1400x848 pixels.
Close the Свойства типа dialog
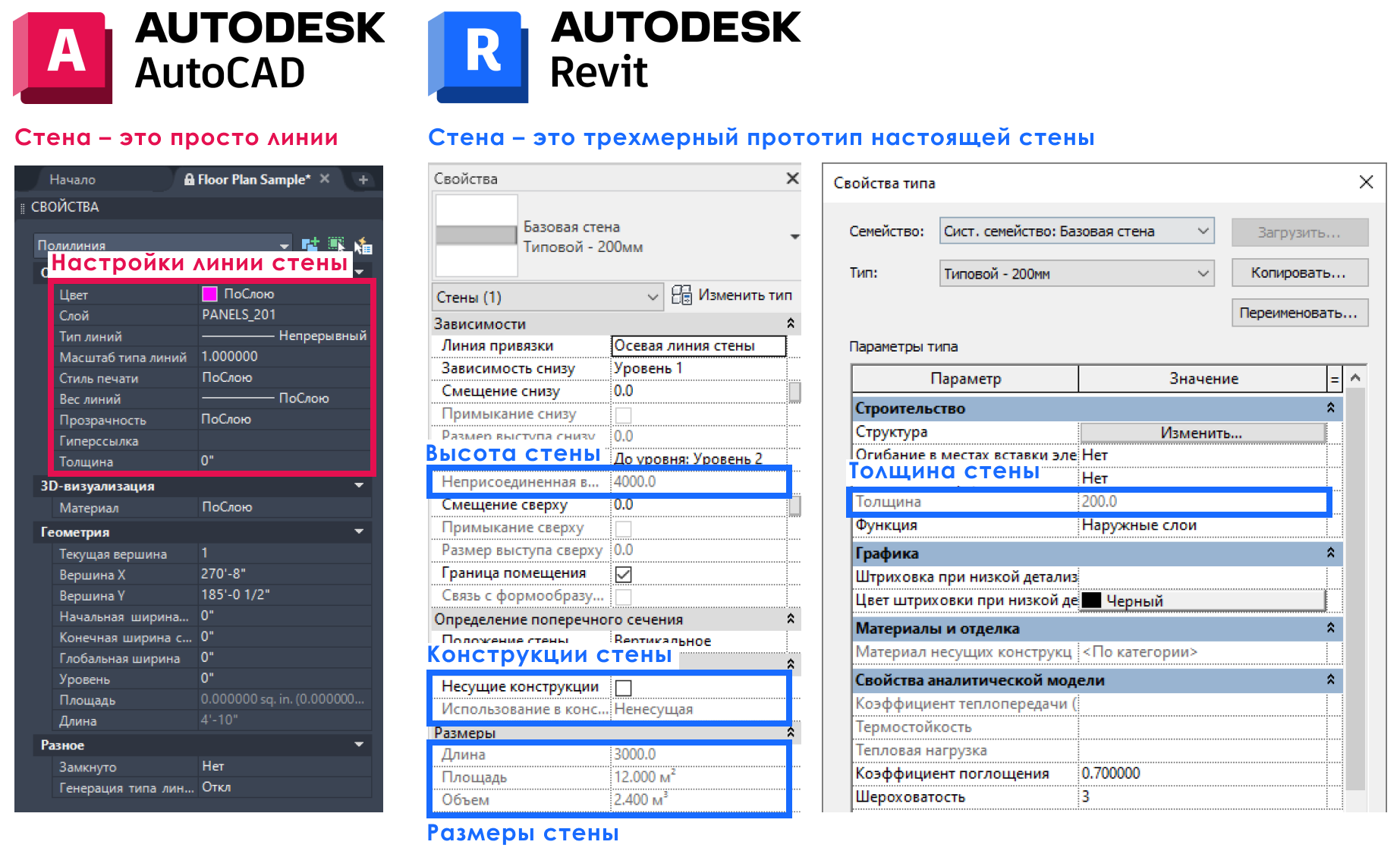tap(1366, 182)
